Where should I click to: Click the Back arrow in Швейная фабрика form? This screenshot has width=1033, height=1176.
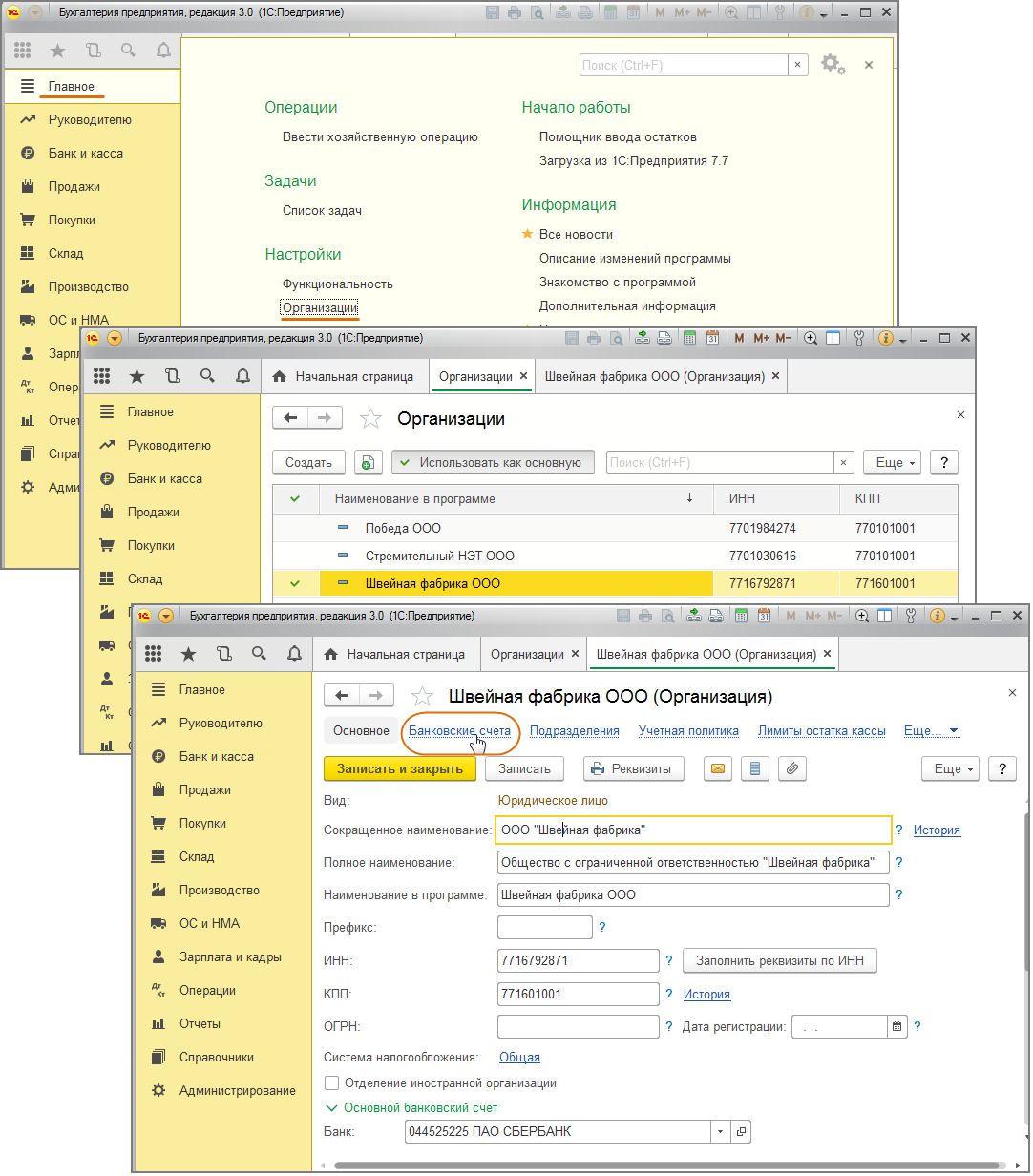pyautogui.click(x=342, y=696)
